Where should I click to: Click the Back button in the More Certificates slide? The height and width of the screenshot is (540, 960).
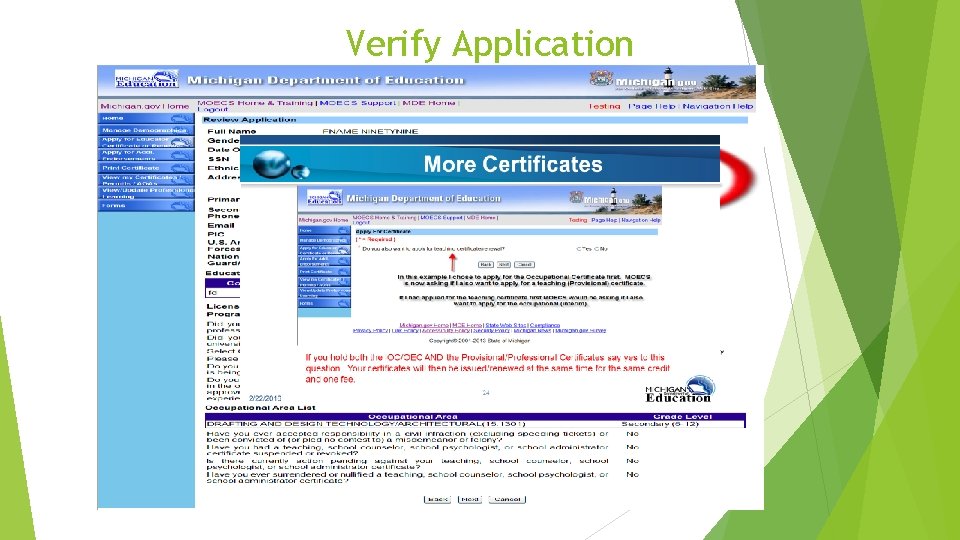coord(486,264)
